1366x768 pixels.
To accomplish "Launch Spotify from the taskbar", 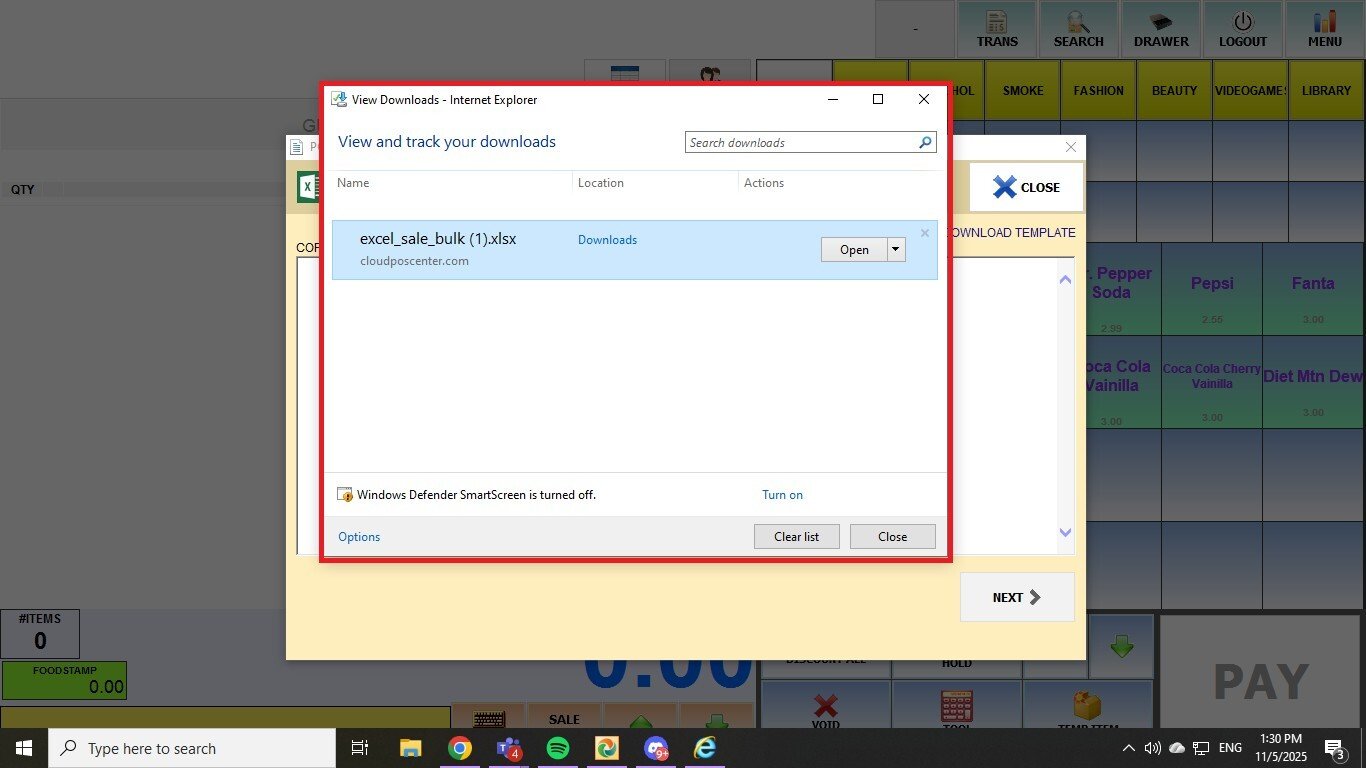I will pos(558,748).
